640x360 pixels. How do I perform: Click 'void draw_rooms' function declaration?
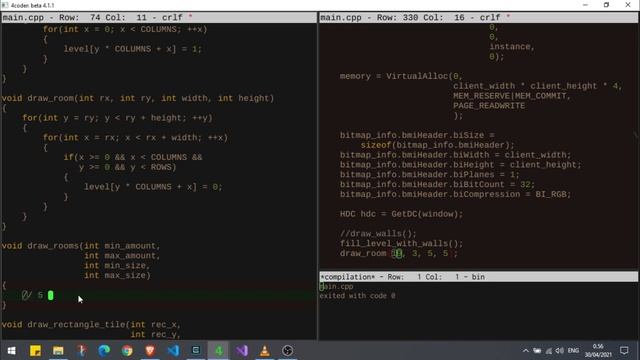click(81, 246)
